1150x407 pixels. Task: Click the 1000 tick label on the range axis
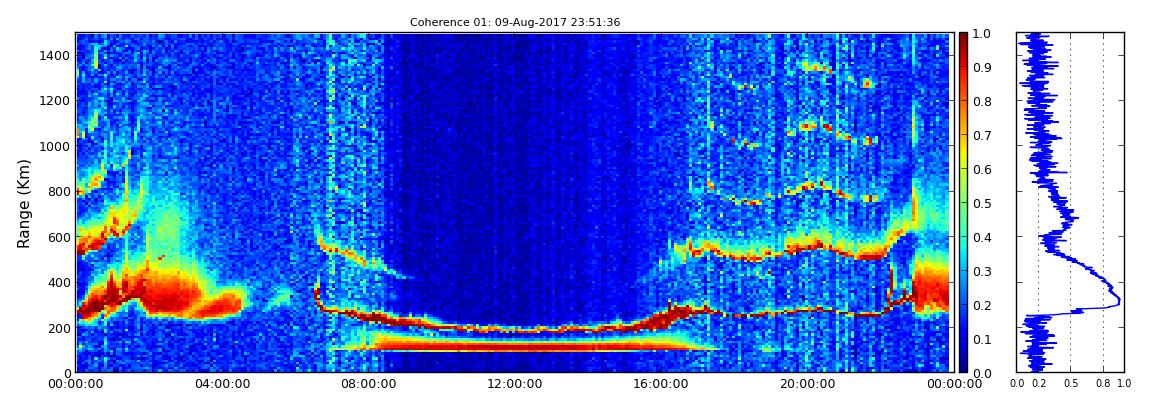click(x=54, y=146)
